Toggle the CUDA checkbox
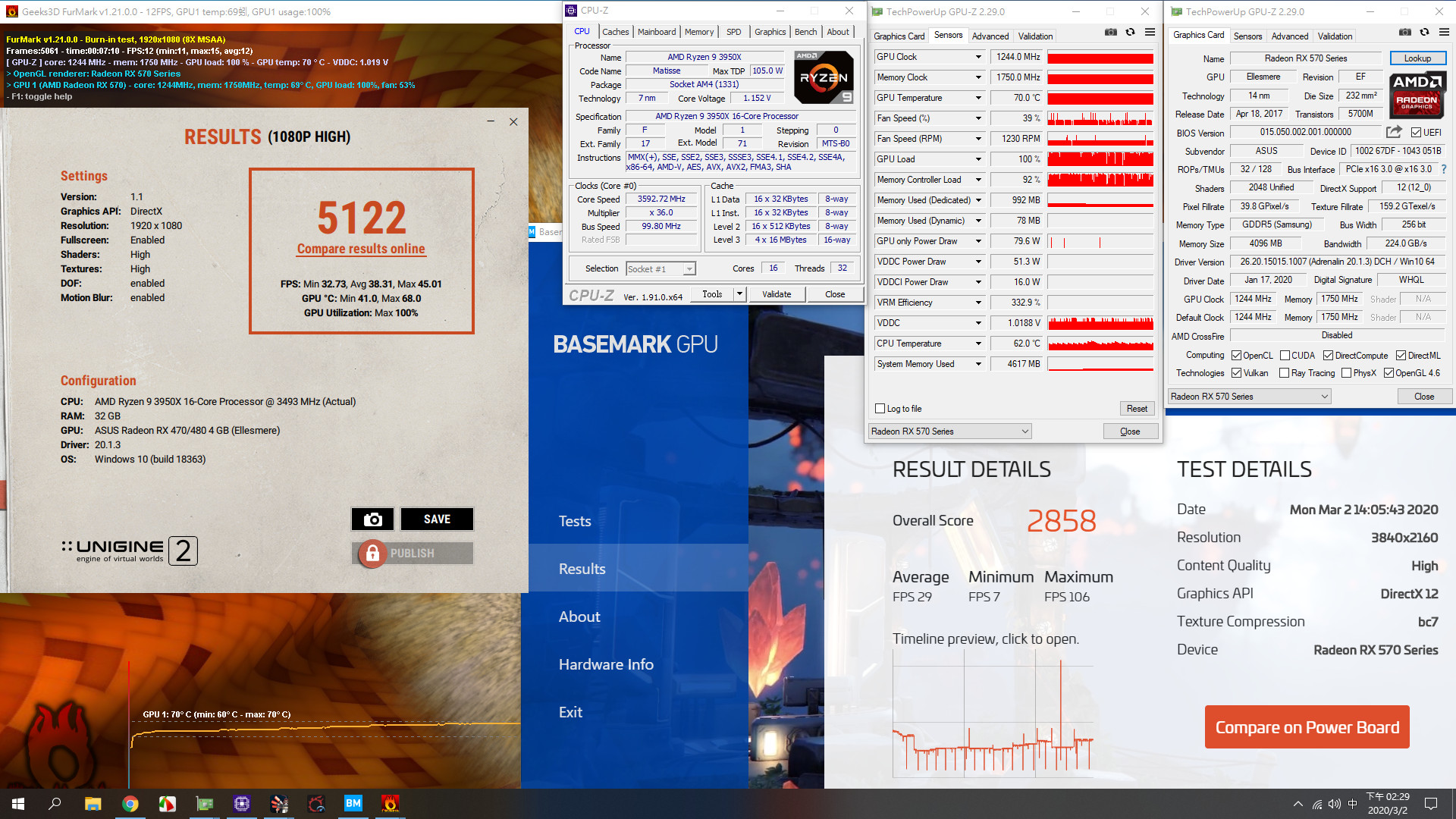The image size is (1456, 819). point(1285,356)
